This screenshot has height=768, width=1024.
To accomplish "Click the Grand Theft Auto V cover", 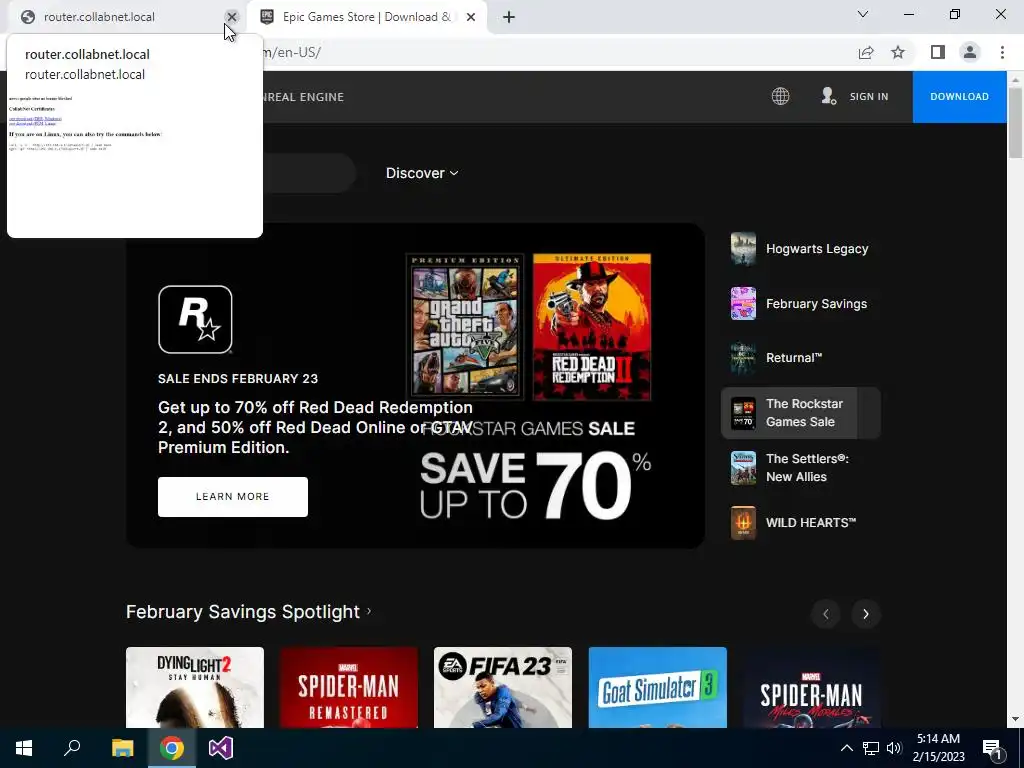I will (x=465, y=327).
